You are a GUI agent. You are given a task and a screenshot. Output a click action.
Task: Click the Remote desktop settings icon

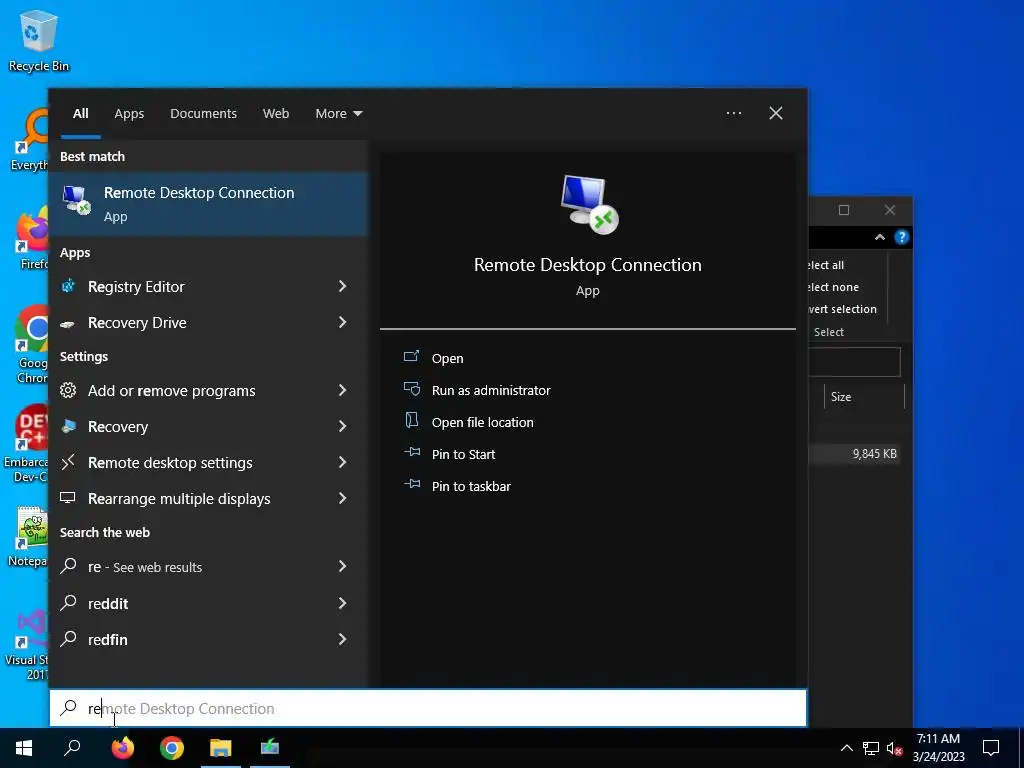pyautogui.click(x=68, y=462)
